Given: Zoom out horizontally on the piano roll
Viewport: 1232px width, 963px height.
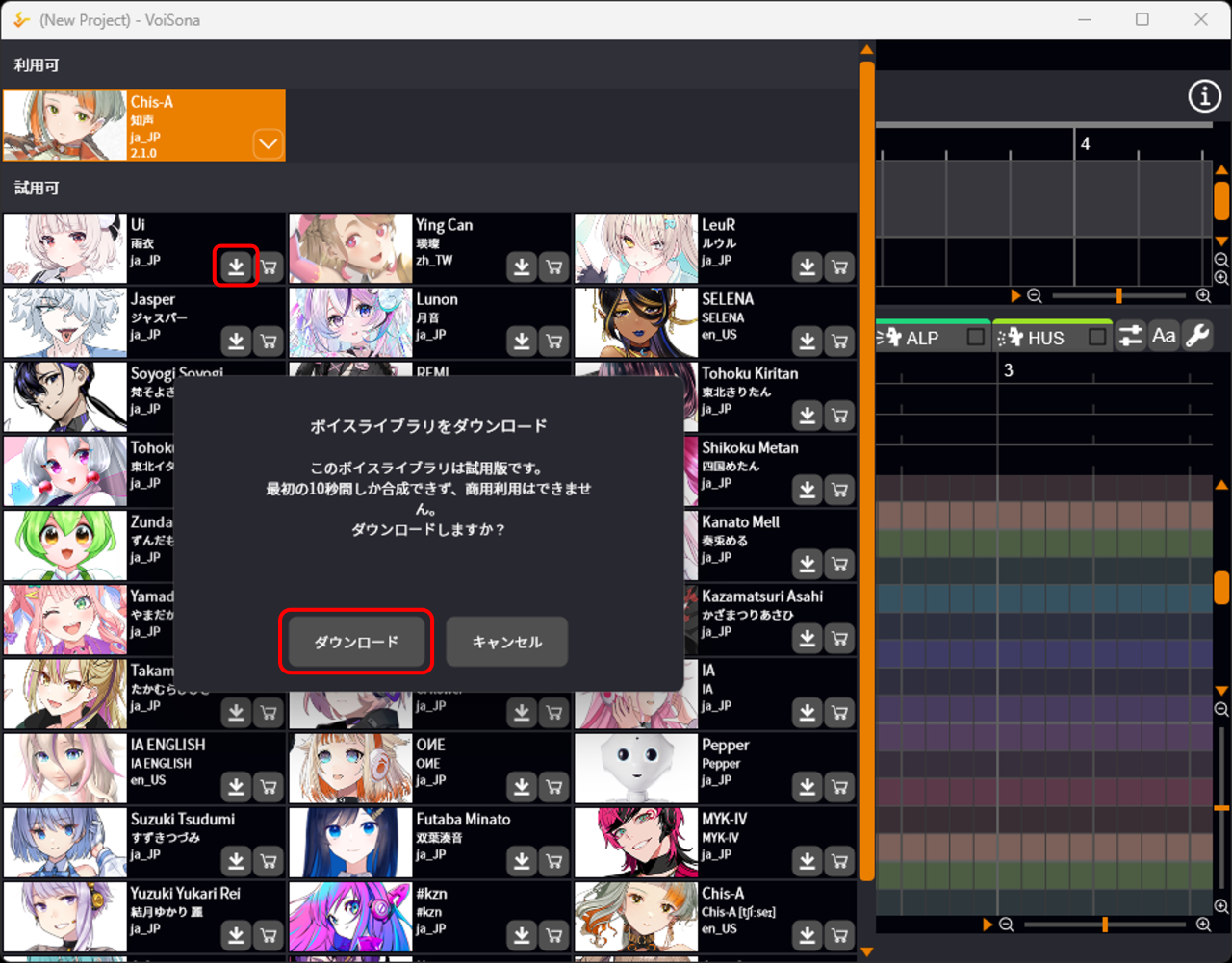Looking at the screenshot, I should pos(1007,925).
